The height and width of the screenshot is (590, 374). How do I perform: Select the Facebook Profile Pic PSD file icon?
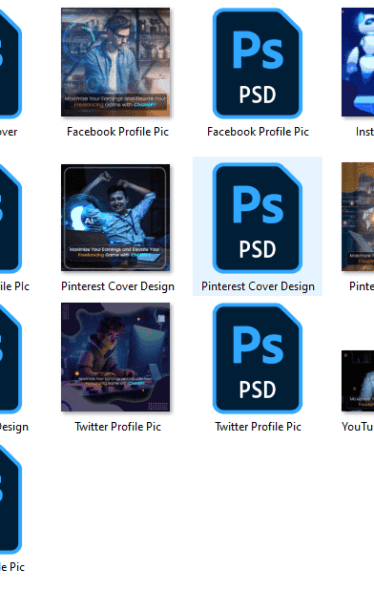click(257, 63)
